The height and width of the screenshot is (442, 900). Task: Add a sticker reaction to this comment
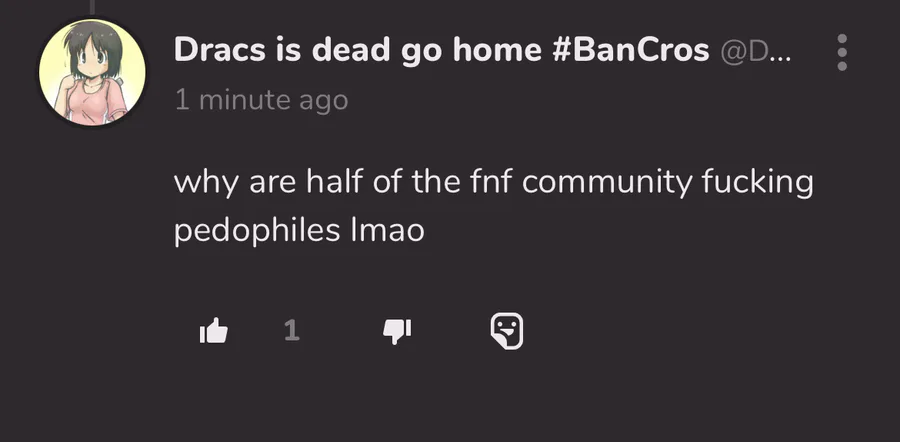pyautogui.click(x=507, y=331)
